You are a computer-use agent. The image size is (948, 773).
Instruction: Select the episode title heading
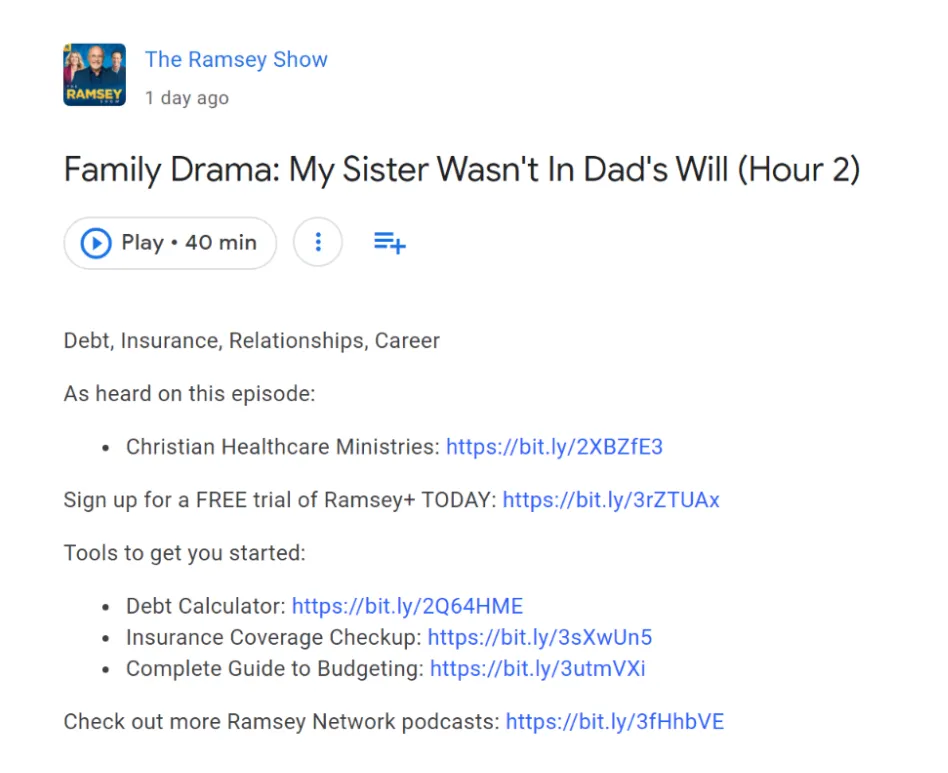[x=461, y=170]
